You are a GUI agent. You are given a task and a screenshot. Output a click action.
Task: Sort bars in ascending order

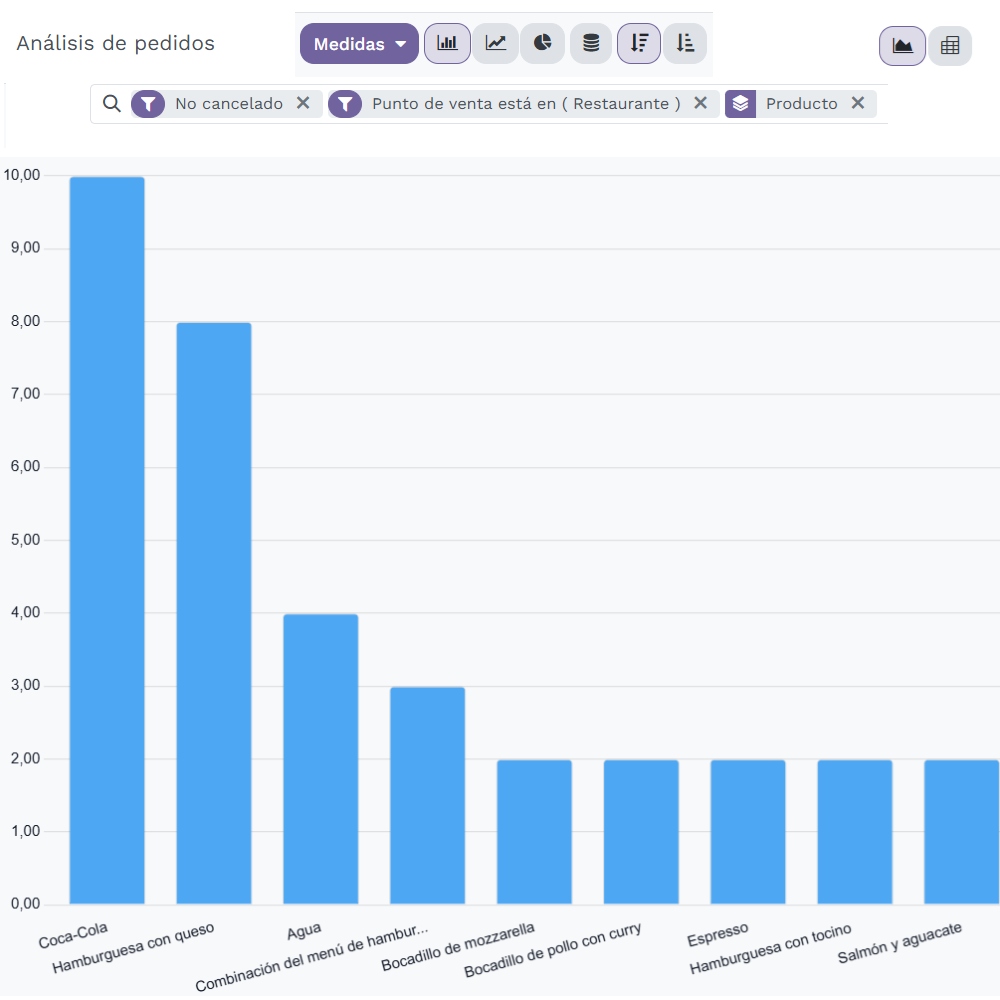pos(685,44)
